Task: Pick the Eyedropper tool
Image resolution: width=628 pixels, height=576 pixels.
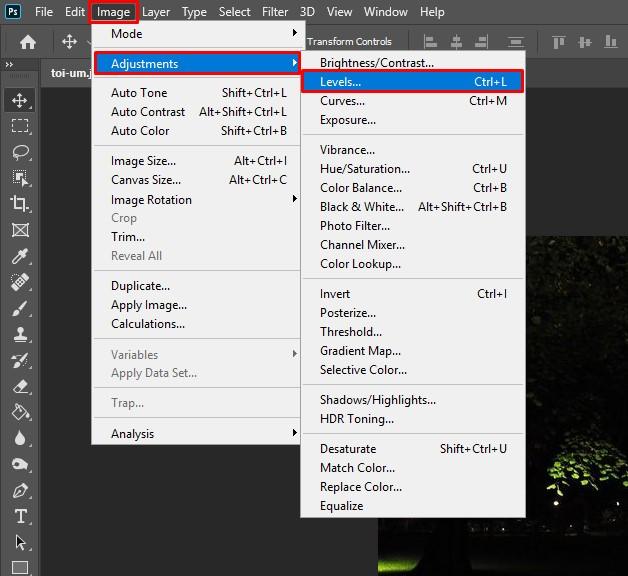Action: pos(20,256)
